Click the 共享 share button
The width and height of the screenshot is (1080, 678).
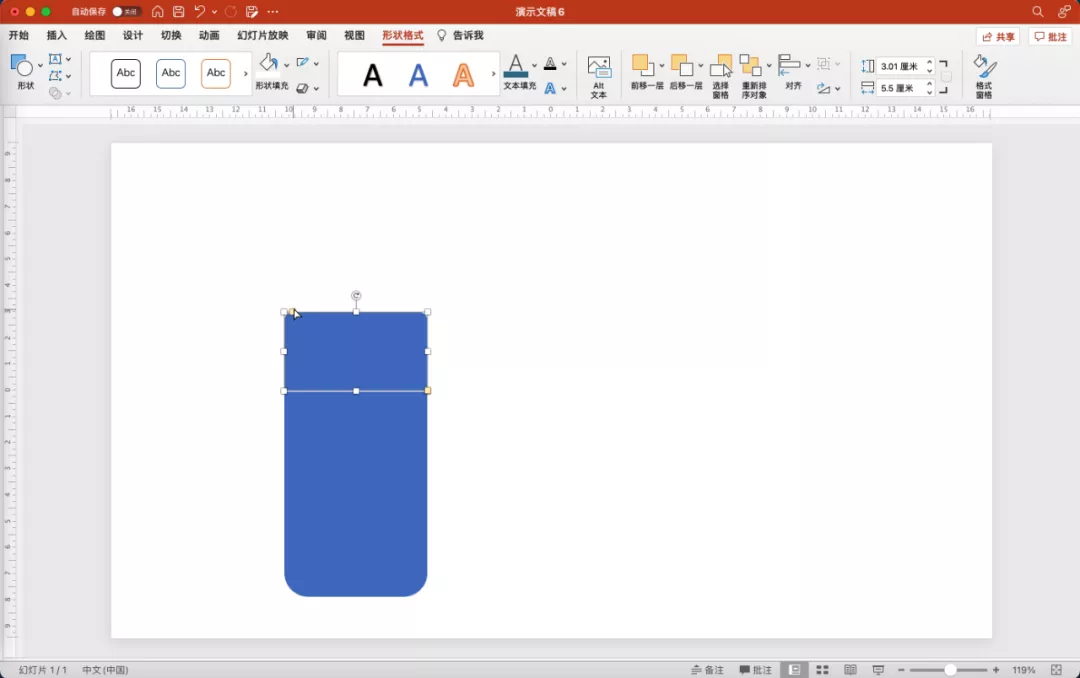pyautogui.click(x=998, y=37)
